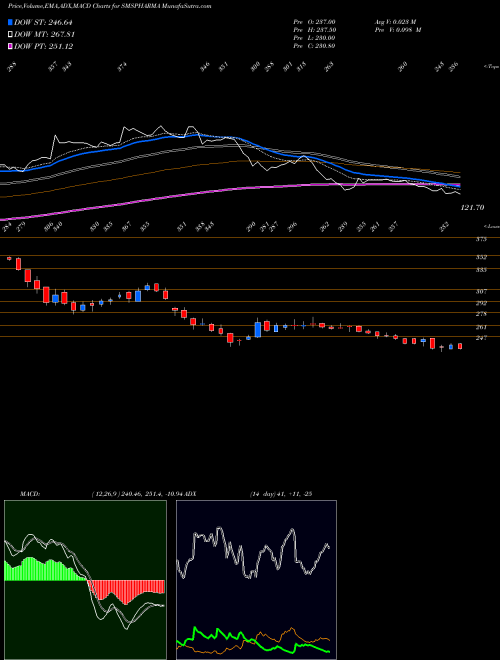Click the 'Pre C: 230.80' close value
Screen dimensions: 500x660
(x=314, y=46)
